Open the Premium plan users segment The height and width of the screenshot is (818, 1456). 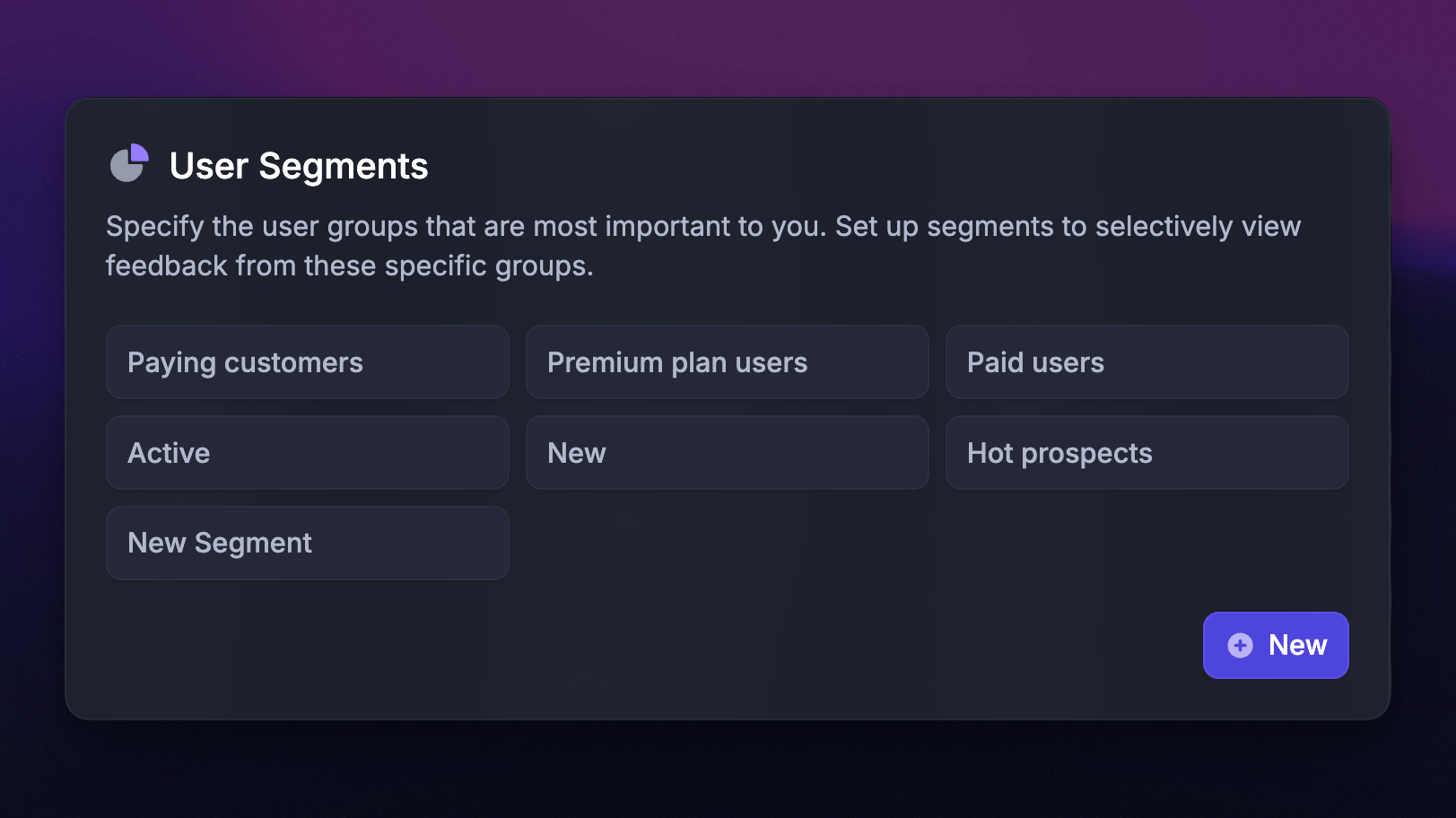coord(727,362)
